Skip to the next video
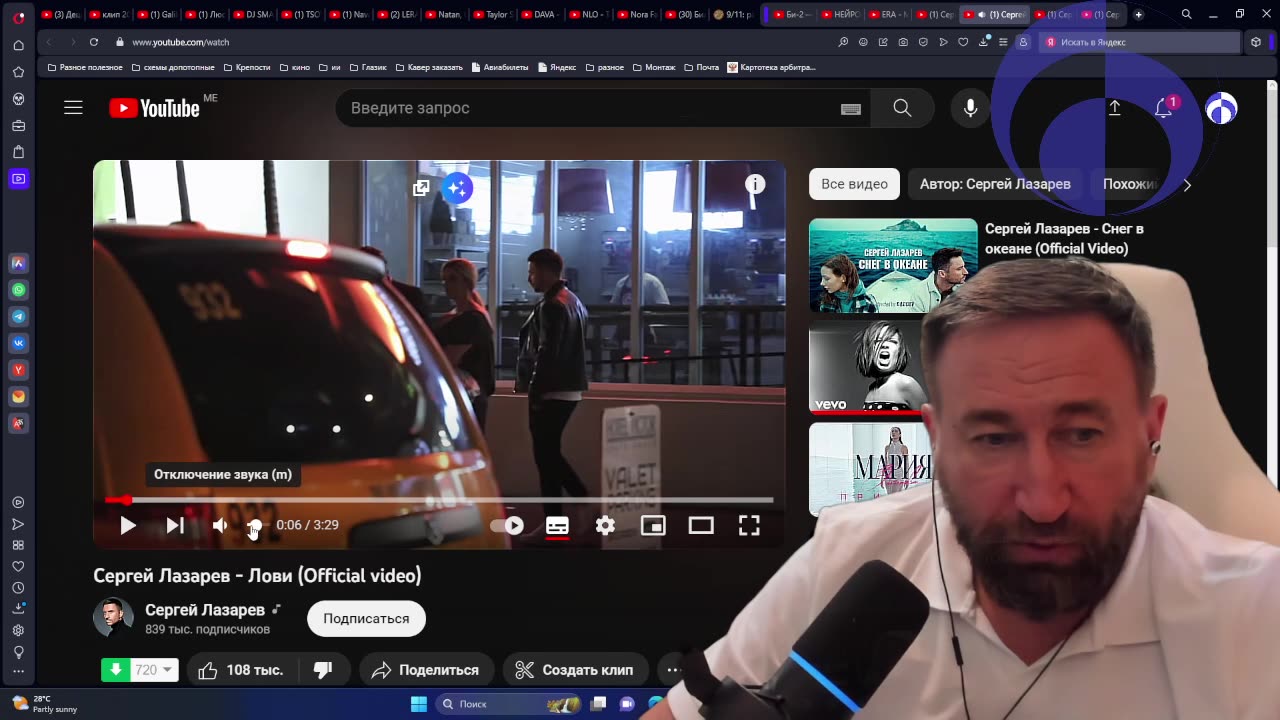The height and width of the screenshot is (720, 1280). [x=175, y=525]
